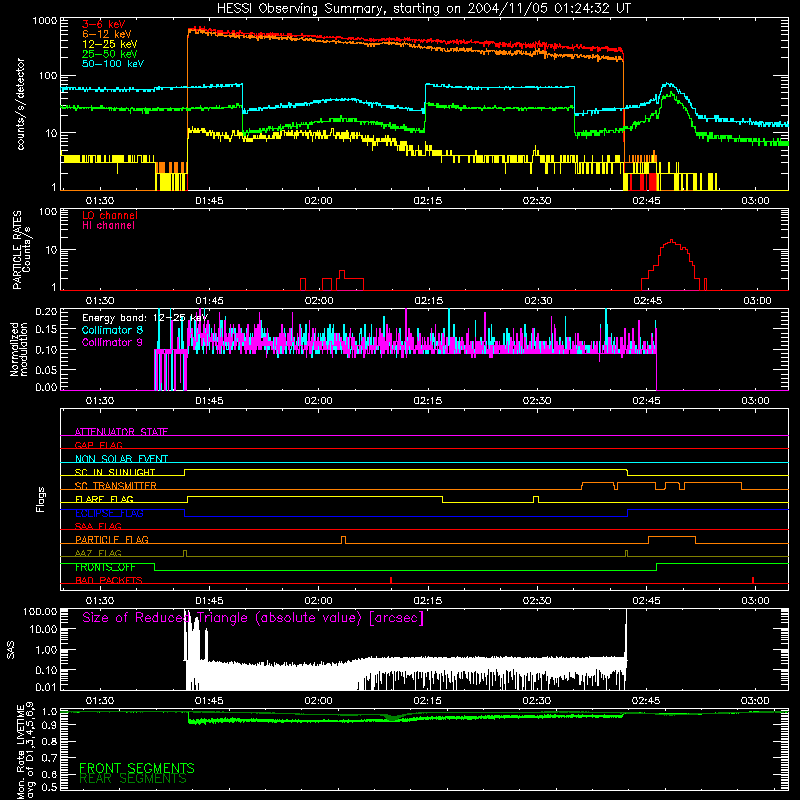The width and height of the screenshot is (800, 800).
Task: Select the BAD_PACKETS flag label
Action: pos(109,580)
